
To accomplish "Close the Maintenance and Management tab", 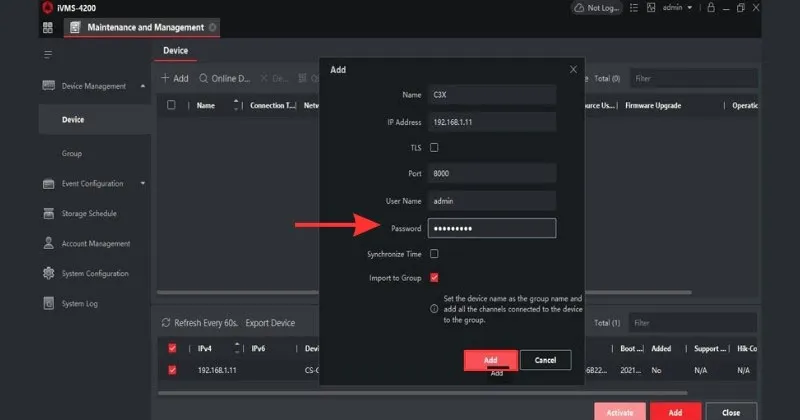I will [x=212, y=28].
